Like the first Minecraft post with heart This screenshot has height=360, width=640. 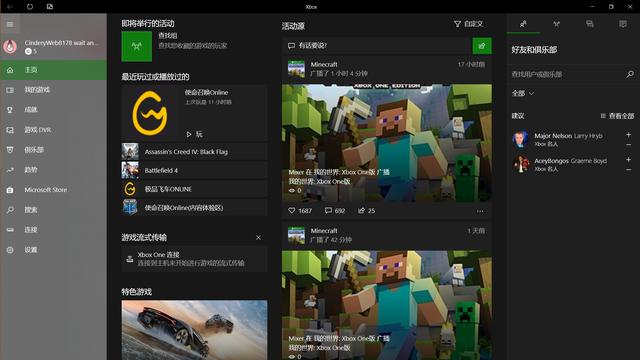[300, 211]
